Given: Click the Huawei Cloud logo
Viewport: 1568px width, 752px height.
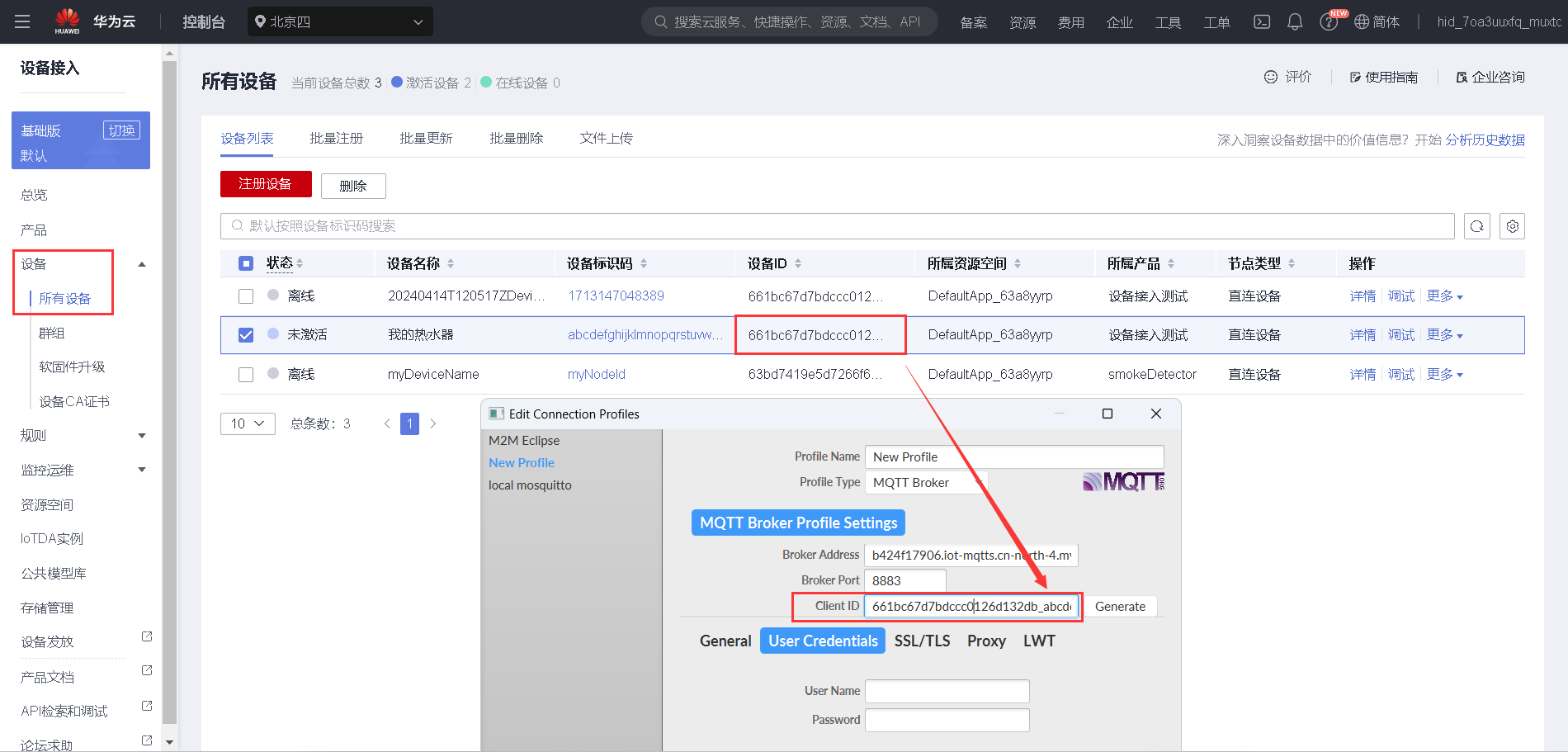Looking at the screenshot, I should 68,21.
